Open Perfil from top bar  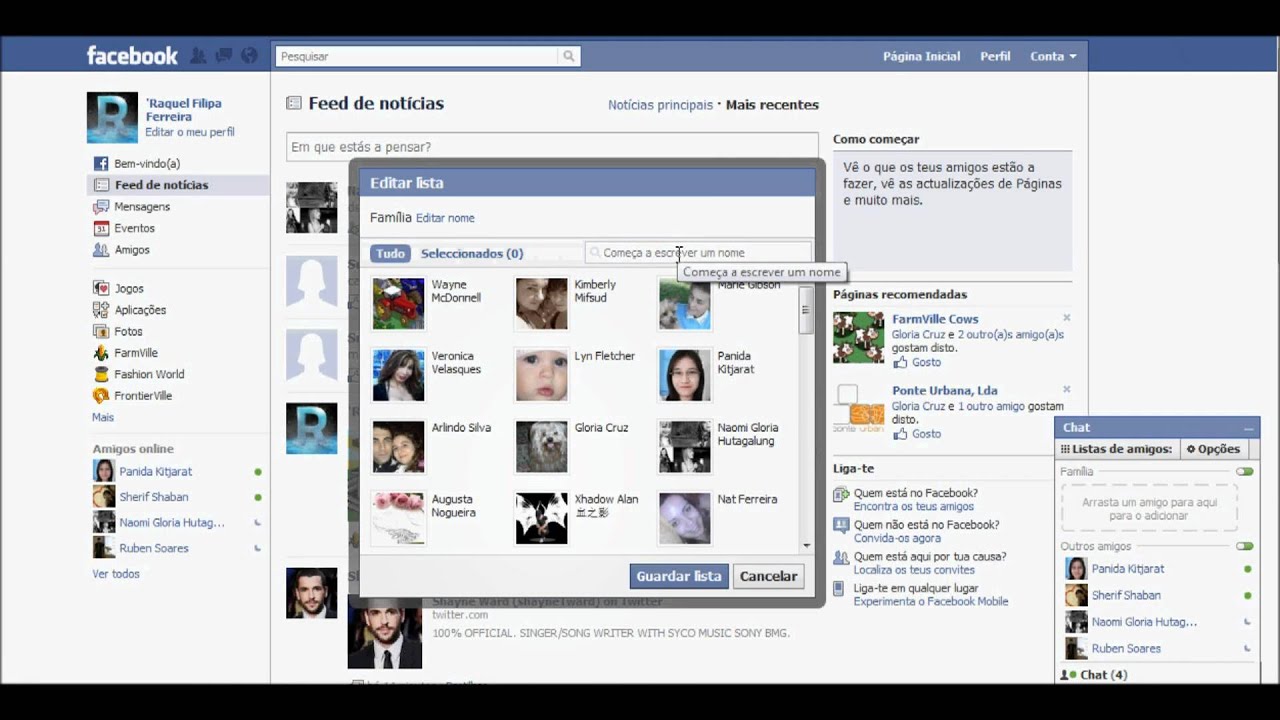click(995, 56)
